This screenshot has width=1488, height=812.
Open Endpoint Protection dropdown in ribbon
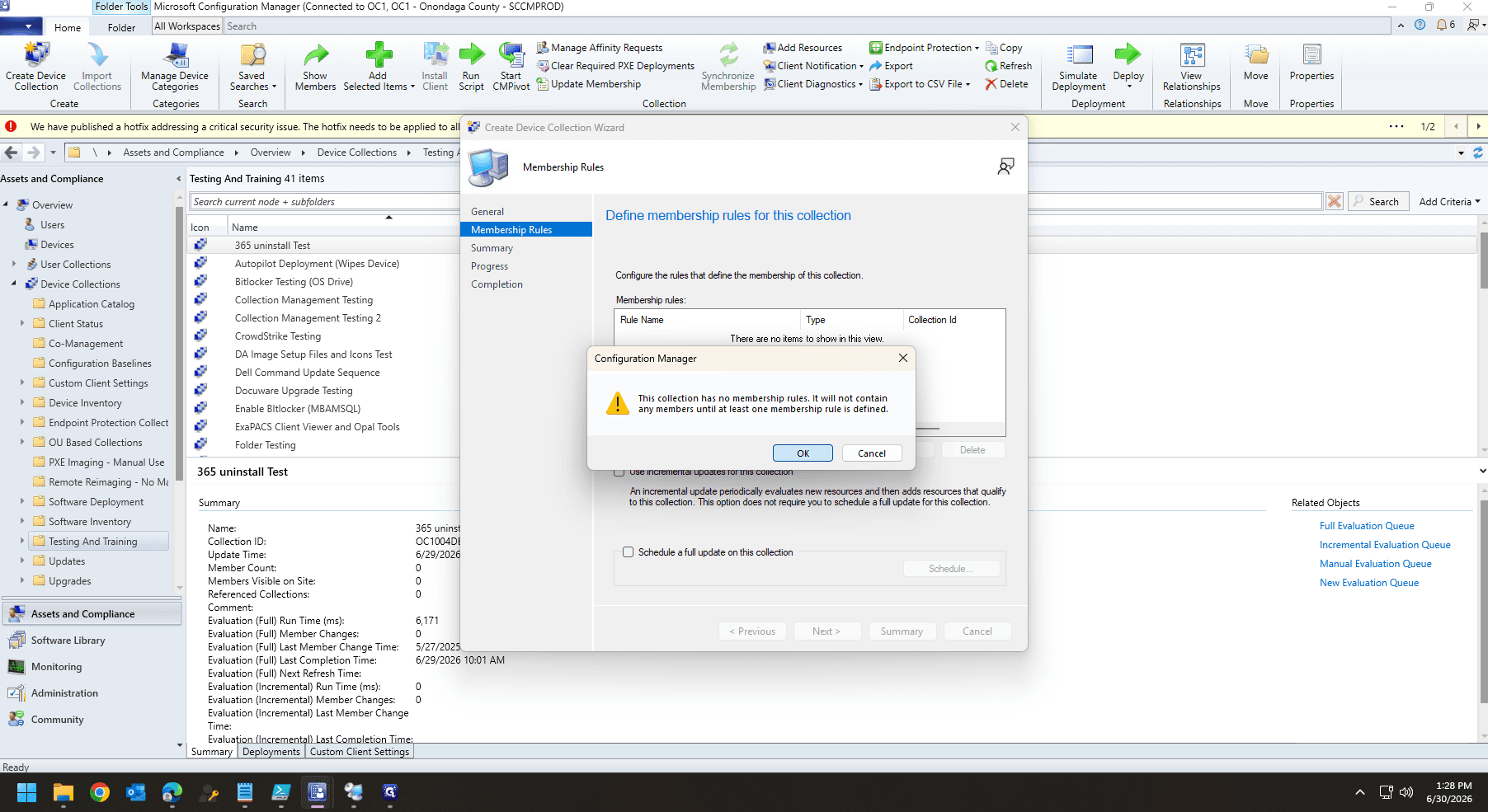pyautogui.click(x=925, y=48)
